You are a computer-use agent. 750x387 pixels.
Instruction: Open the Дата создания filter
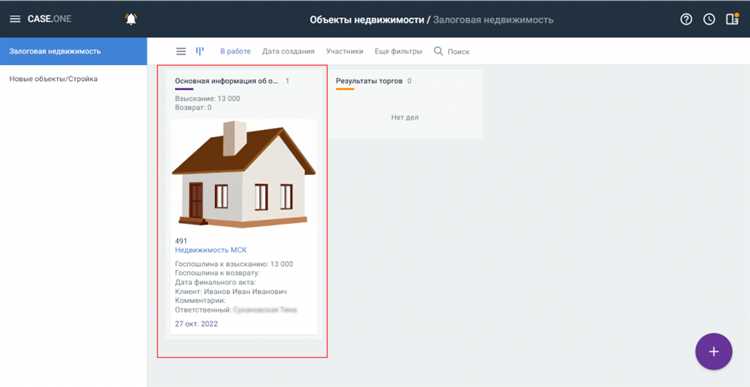click(x=288, y=51)
